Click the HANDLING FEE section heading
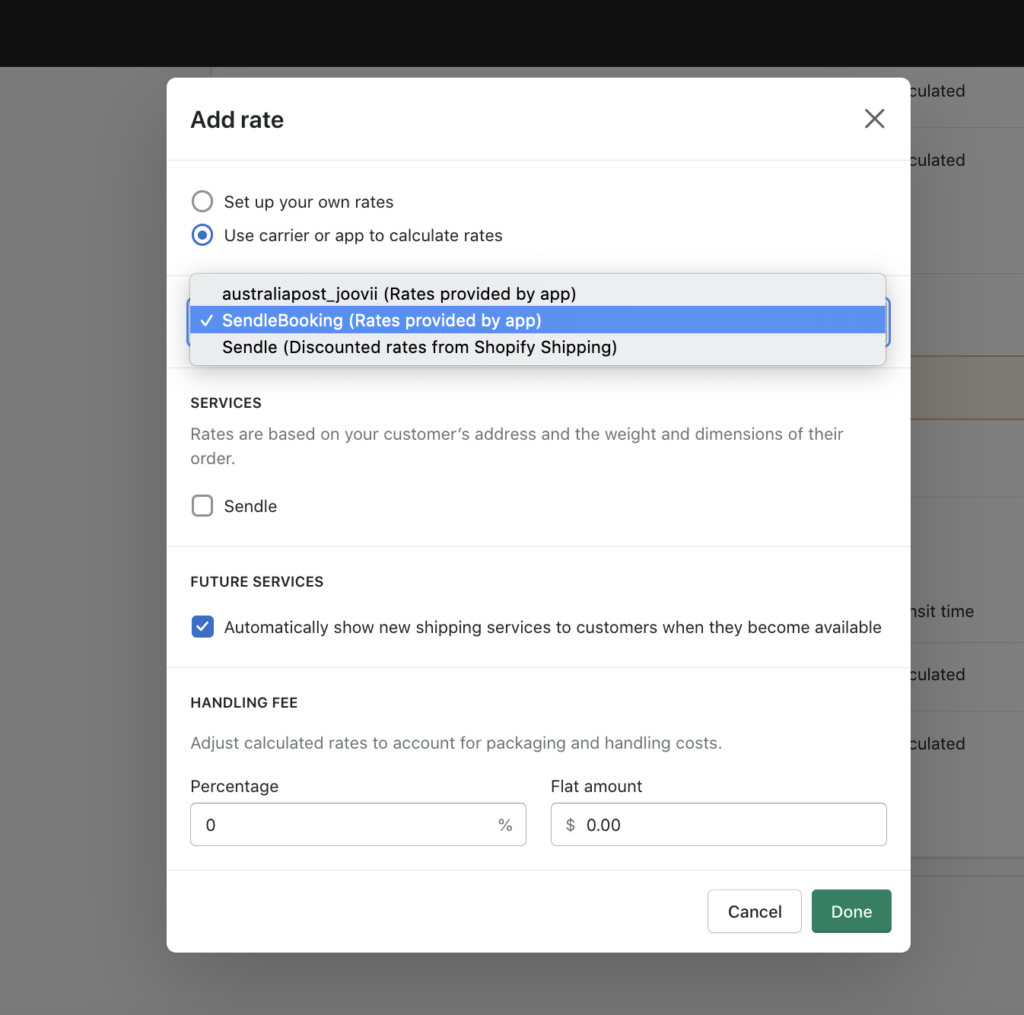 (244, 703)
